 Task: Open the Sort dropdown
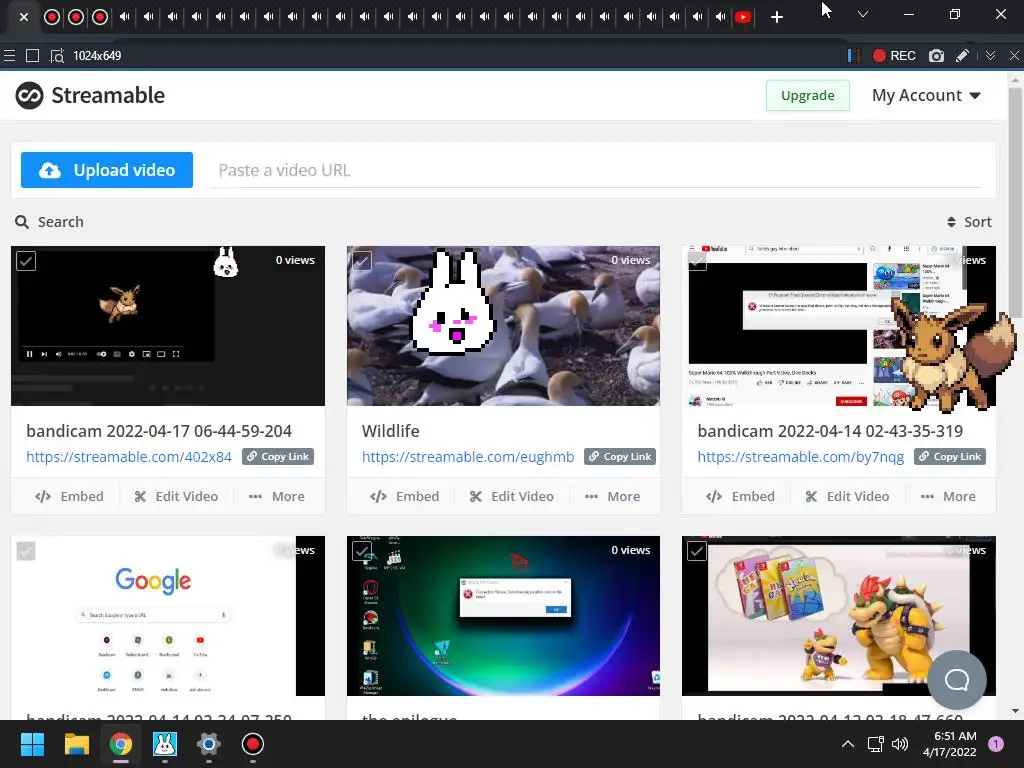pos(969,222)
